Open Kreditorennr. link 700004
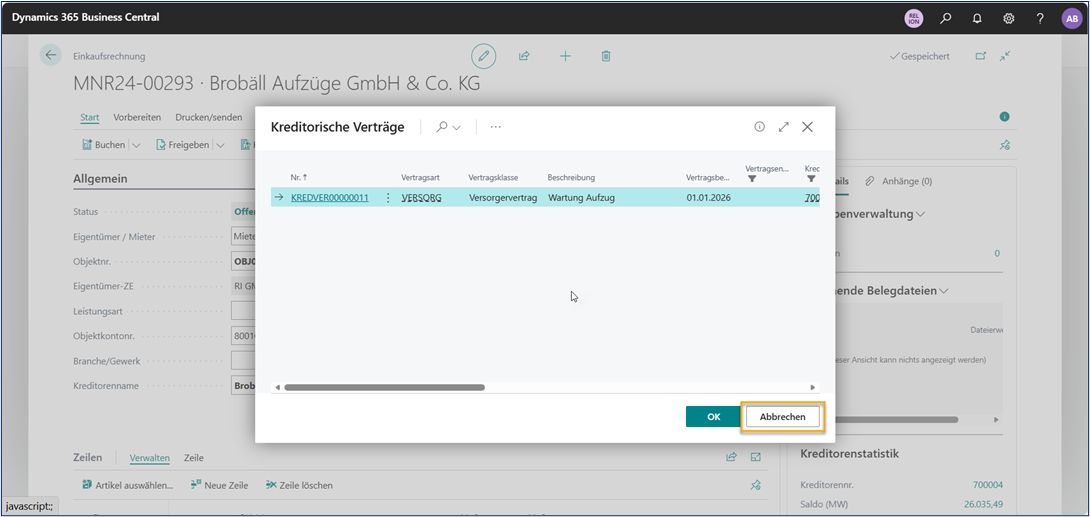The width and height of the screenshot is (1090, 517). pos(988,485)
